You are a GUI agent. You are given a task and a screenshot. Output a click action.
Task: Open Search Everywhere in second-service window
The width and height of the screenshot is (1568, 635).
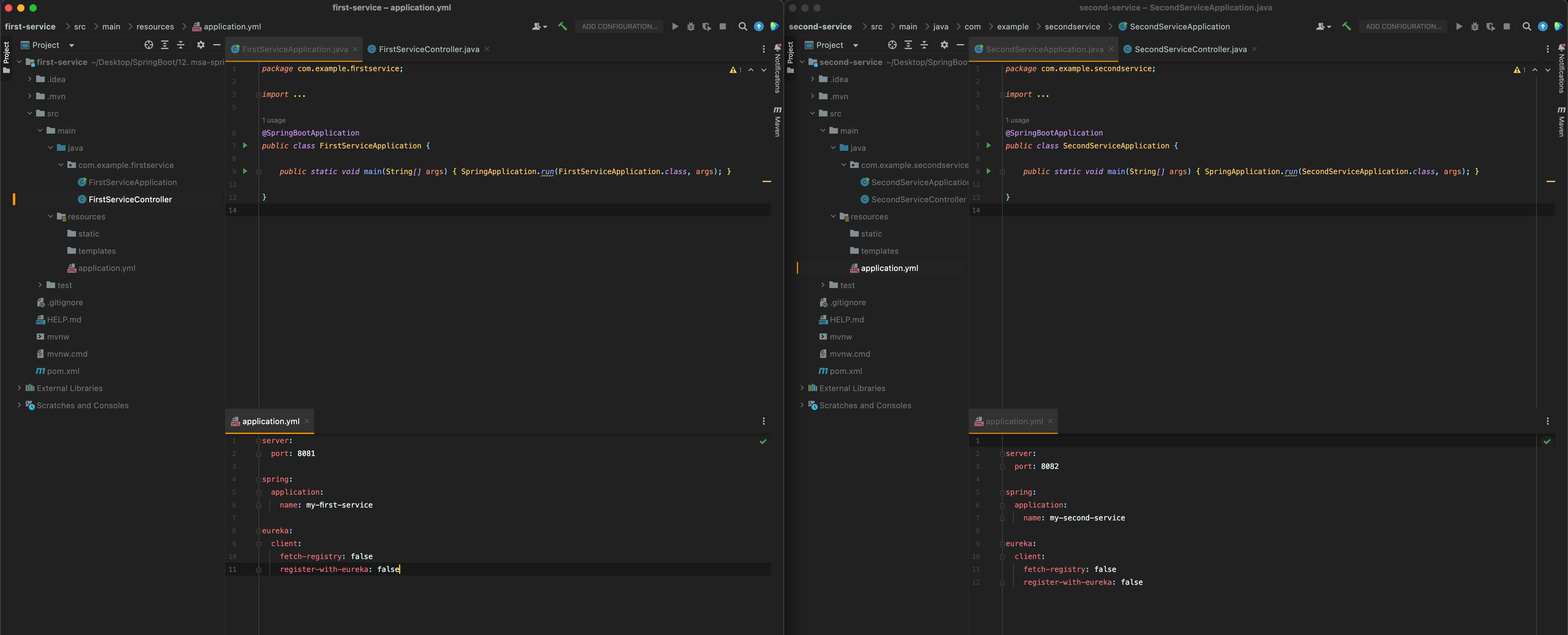(1527, 26)
